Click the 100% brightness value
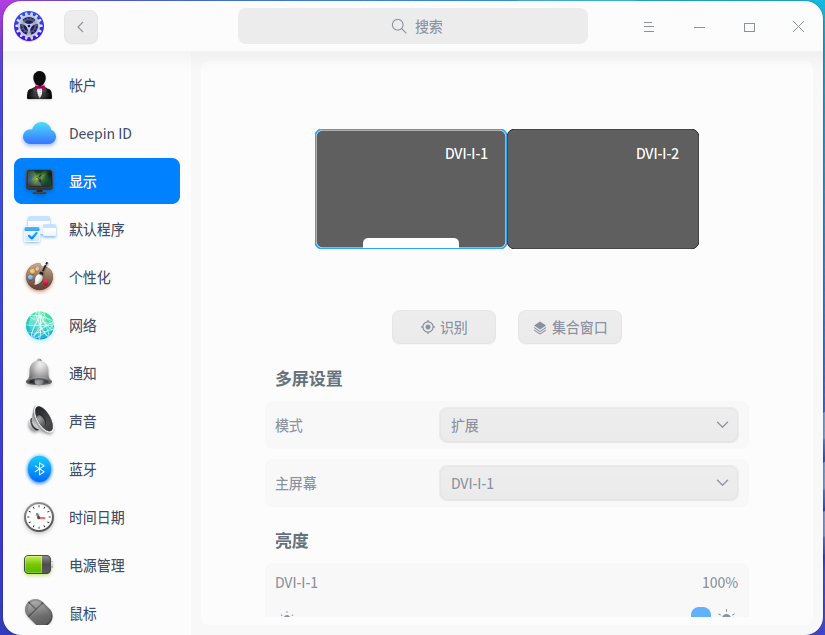This screenshot has height=635, width=825. click(x=720, y=582)
